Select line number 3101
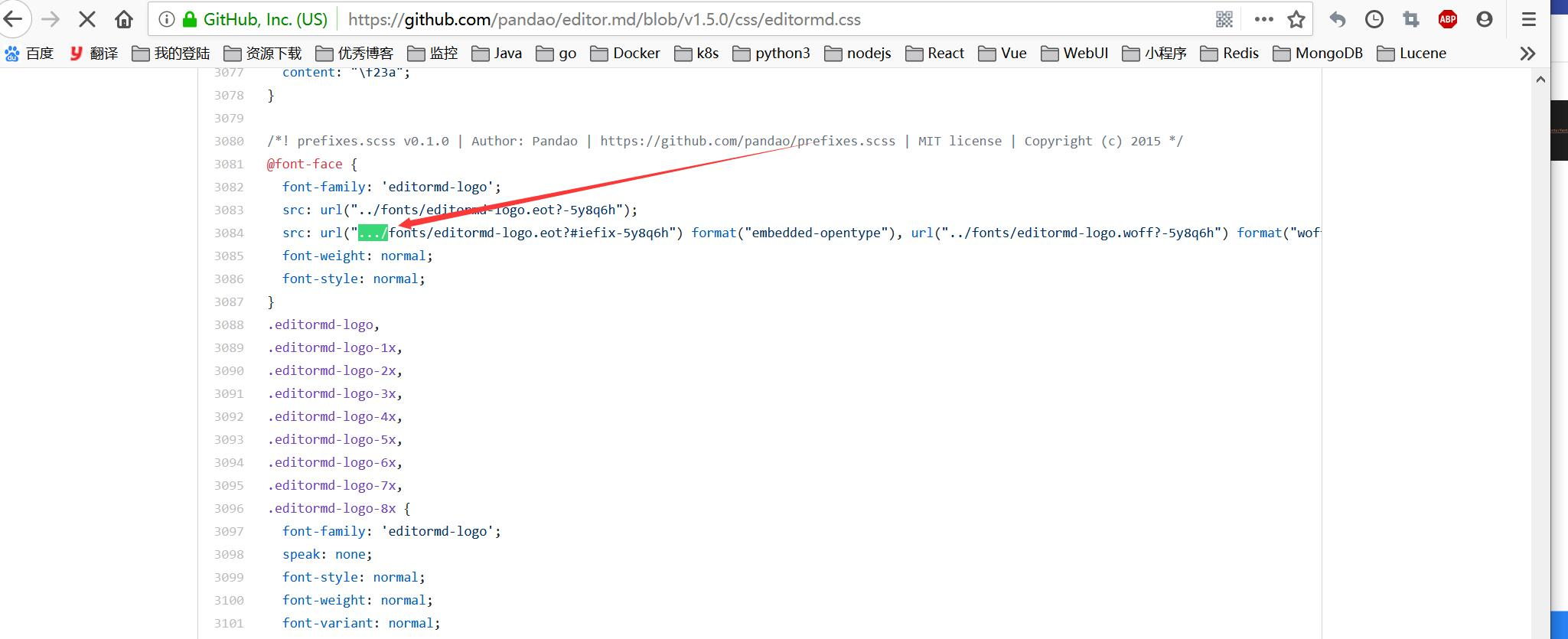Screen dimensions: 1568x639 pyautogui.click(x=229, y=624)
